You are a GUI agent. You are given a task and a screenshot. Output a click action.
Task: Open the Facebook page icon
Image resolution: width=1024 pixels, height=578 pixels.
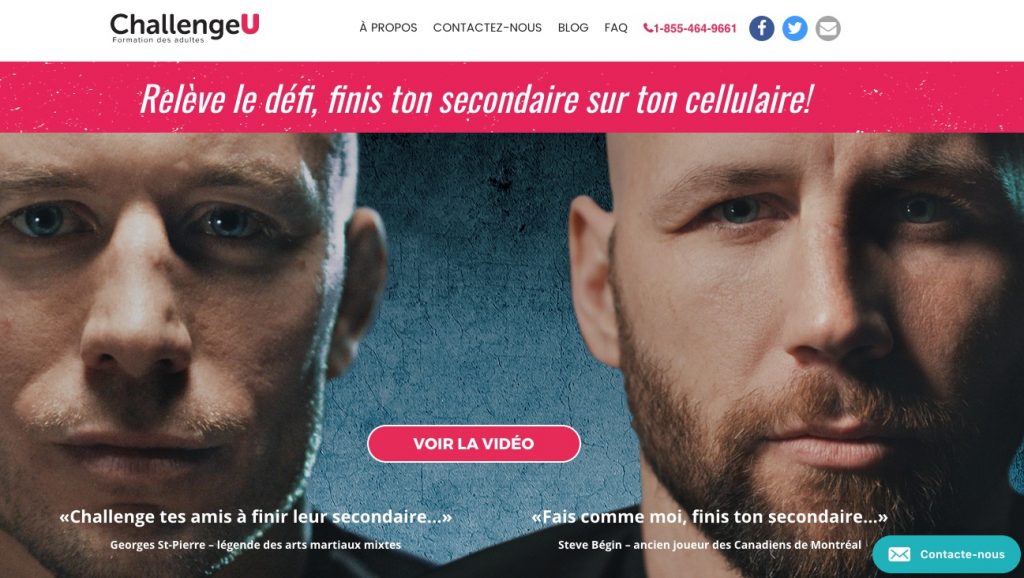click(x=761, y=28)
